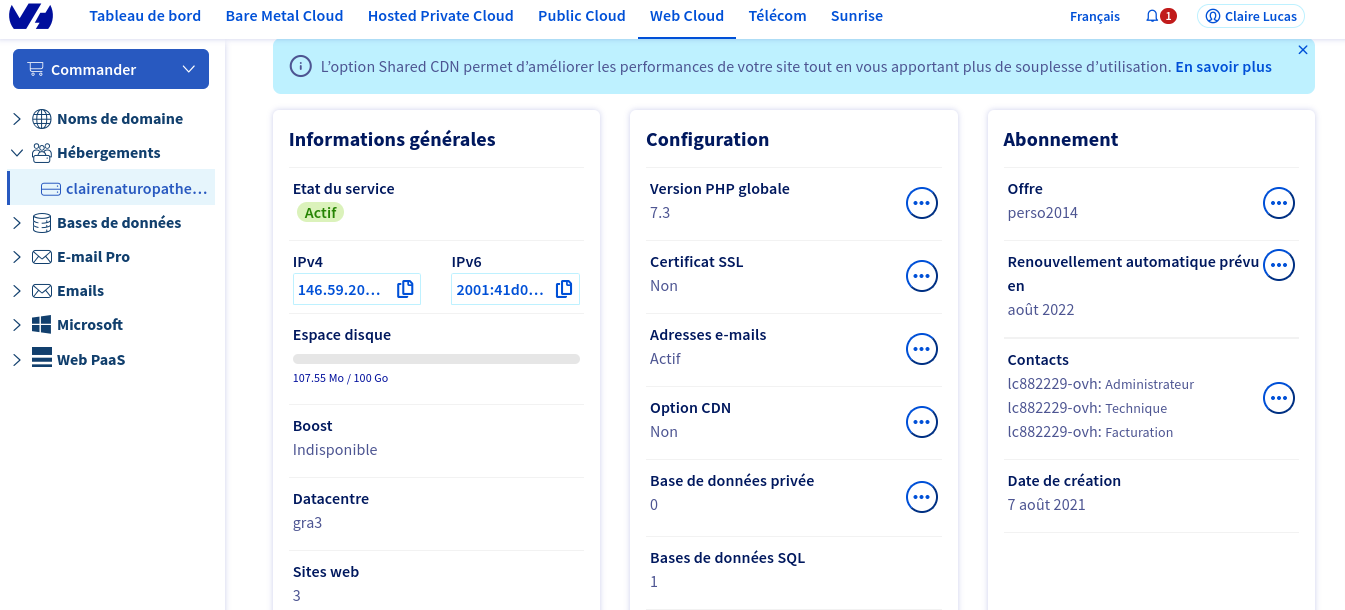Viewport: 1345px width, 610px height.
Task: Copy the IPv6 address
Action: tap(564, 289)
